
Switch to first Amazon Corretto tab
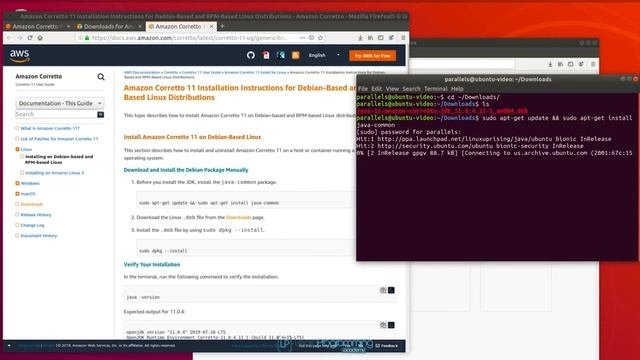(x=37, y=26)
